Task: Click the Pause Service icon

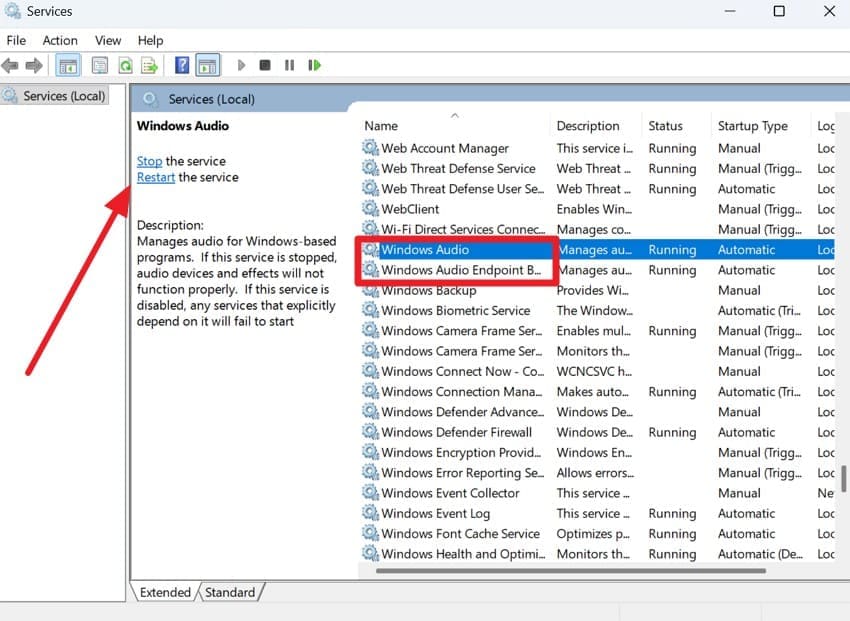Action: pos(289,65)
